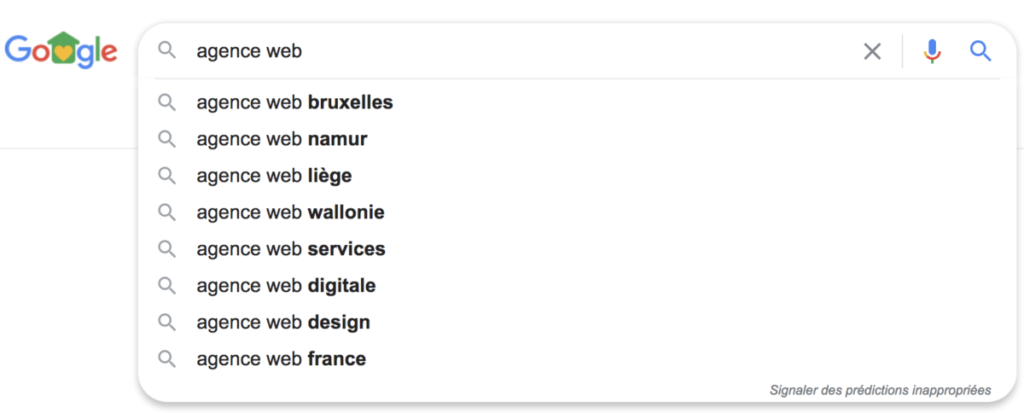Choose suggestion 'agence web france'
The height and width of the screenshot is (413, 1024).
coord(577,359)
